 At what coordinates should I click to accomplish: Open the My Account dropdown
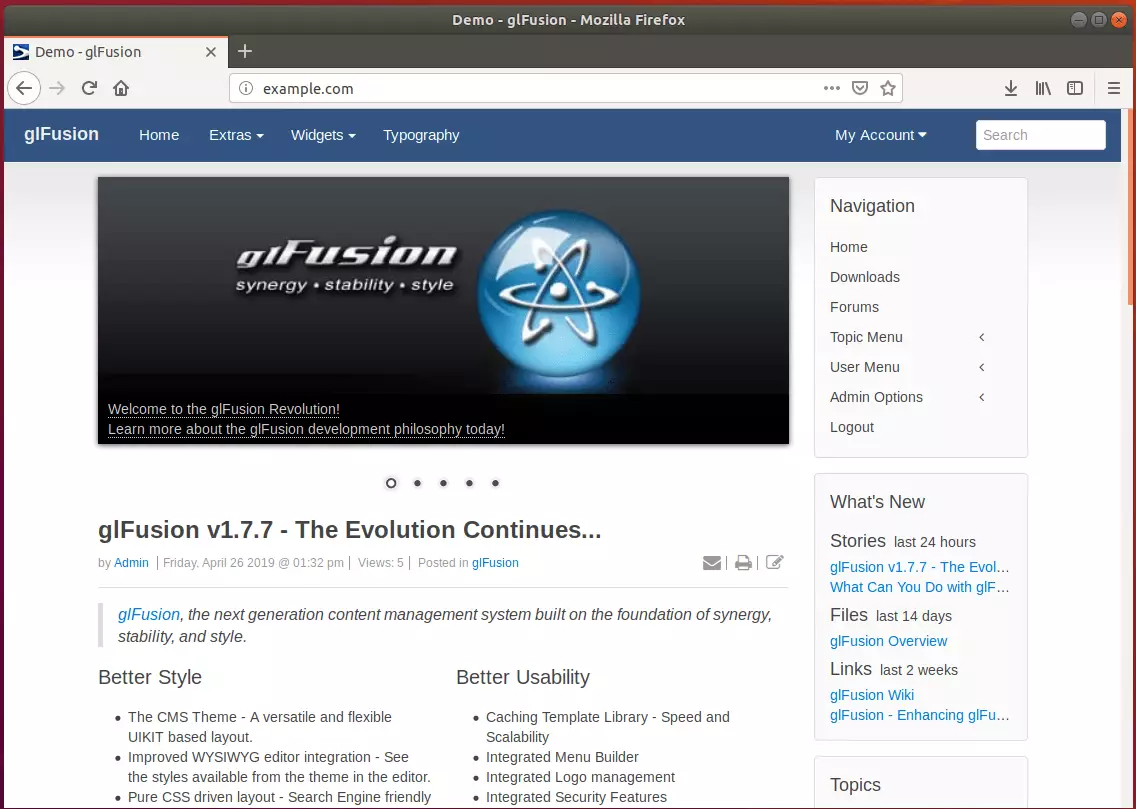(x=880, y=135)
